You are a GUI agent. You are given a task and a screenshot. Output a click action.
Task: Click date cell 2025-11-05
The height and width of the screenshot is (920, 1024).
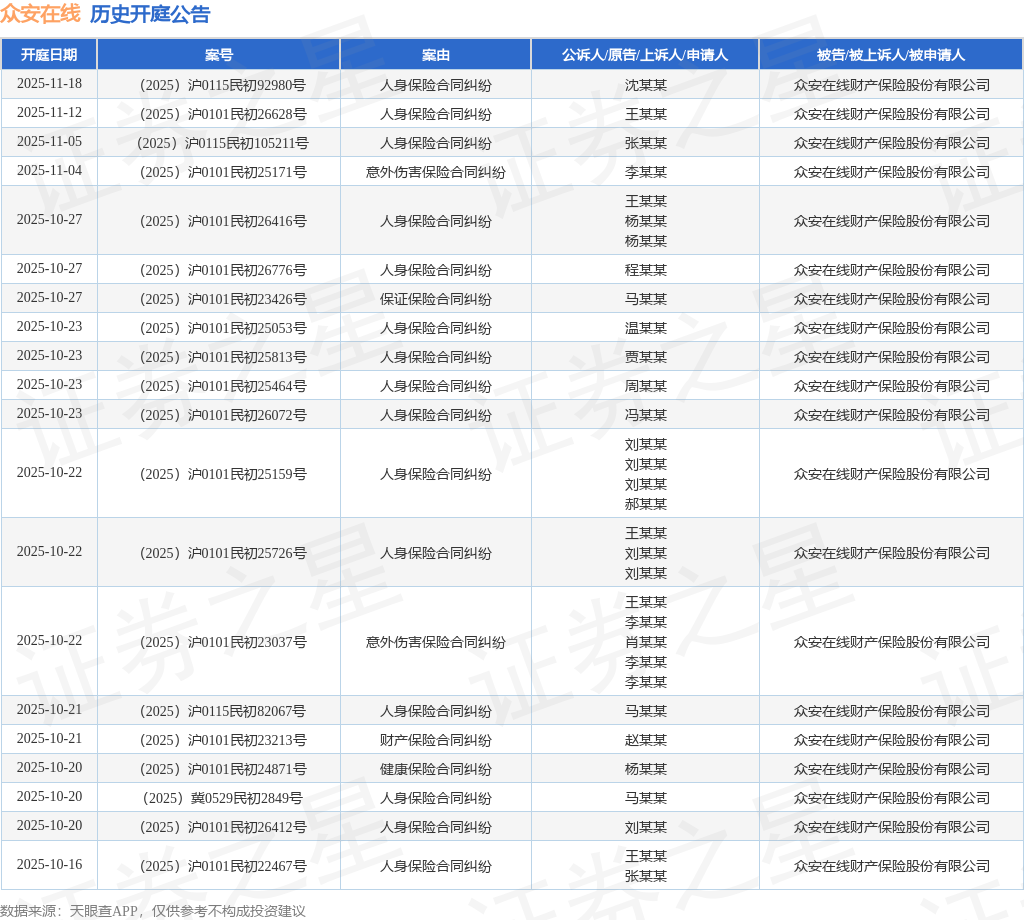pos(49,141)
